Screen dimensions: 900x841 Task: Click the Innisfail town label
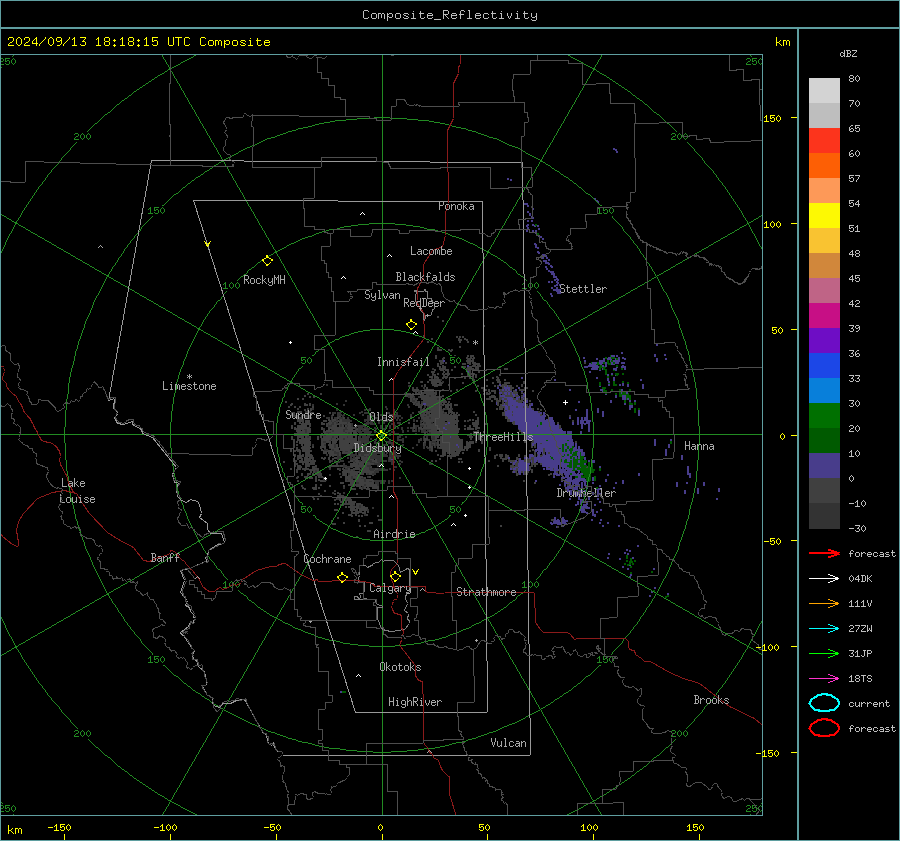[403, 362]
